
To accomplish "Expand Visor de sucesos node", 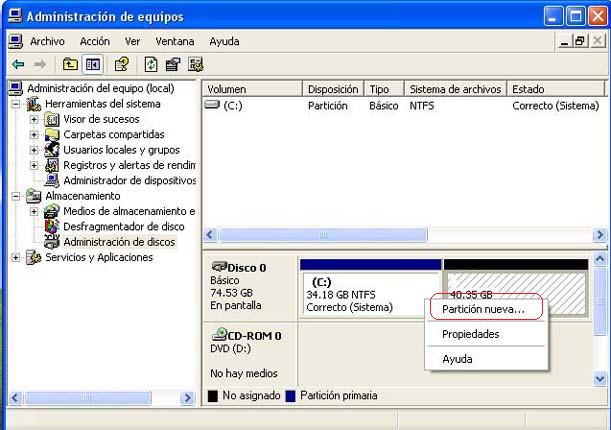I will tap(34, 119).
